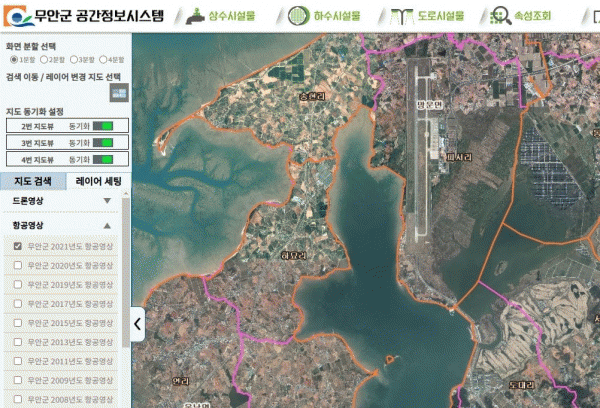The width and height of the screenshot is (600, 408).
Task: Click the map selection layer icon
Action: (x=118, y=92)
